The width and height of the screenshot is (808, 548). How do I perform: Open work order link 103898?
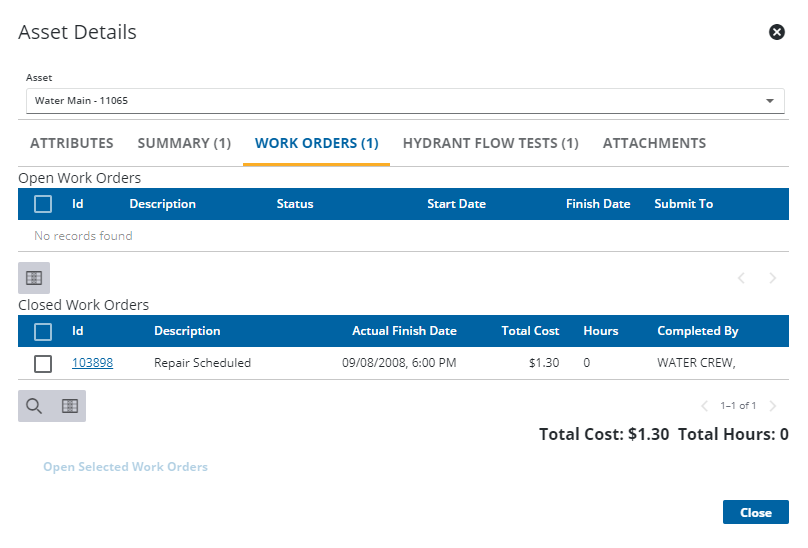[92, 363]
